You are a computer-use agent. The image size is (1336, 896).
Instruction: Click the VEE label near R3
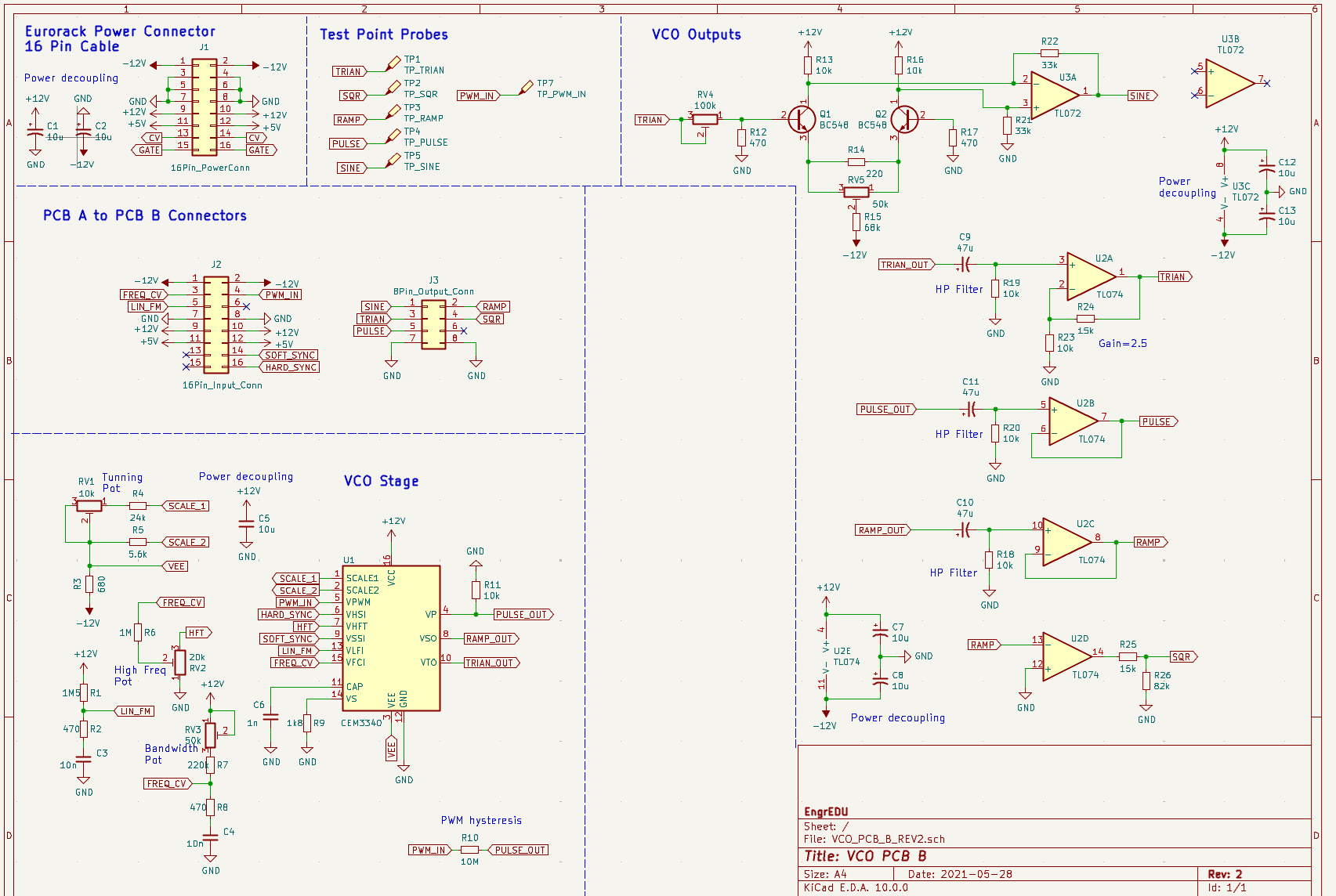[176, 566]
